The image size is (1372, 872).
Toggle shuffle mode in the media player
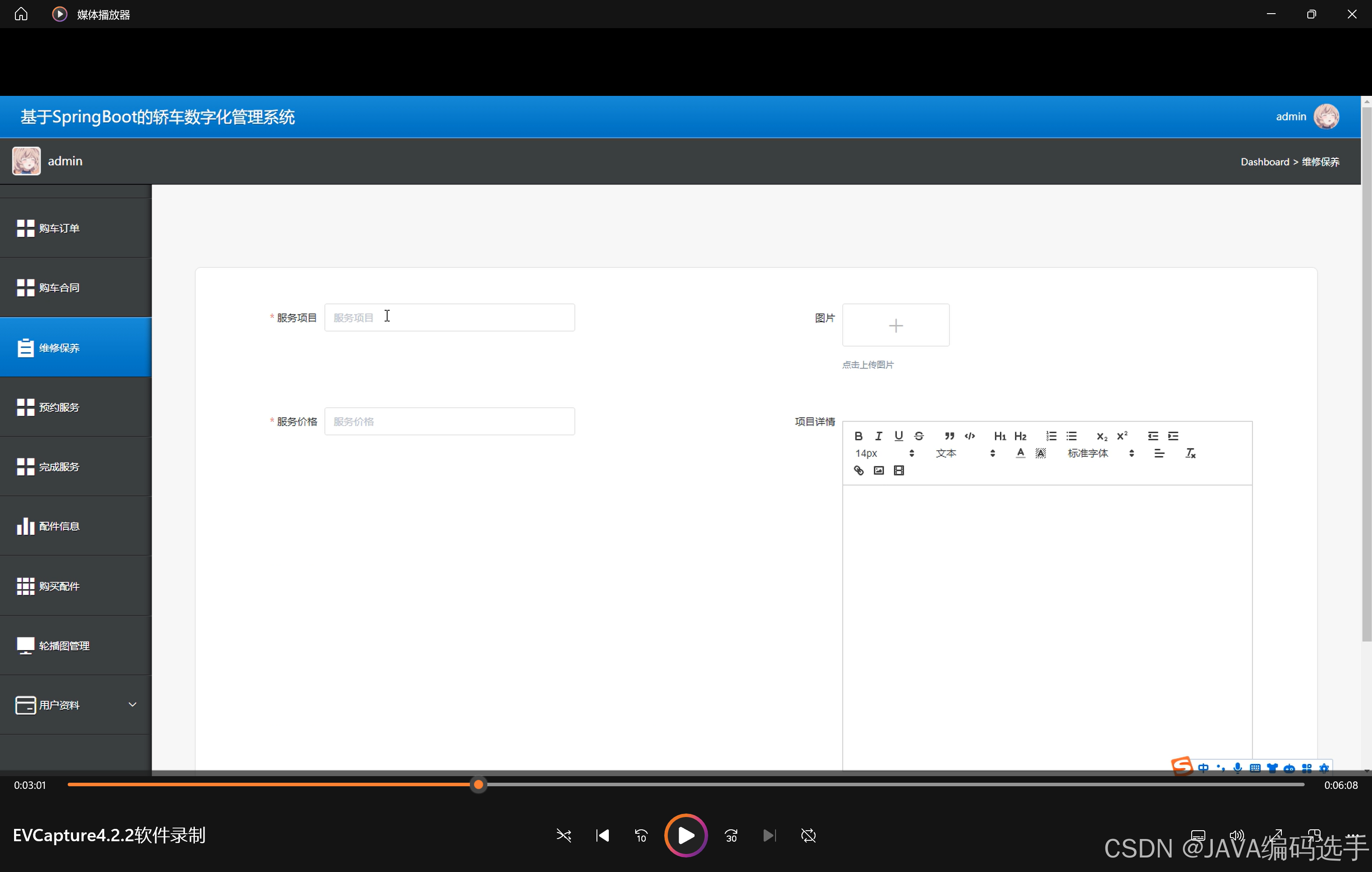pyautogui.click(x=563, y=836)
